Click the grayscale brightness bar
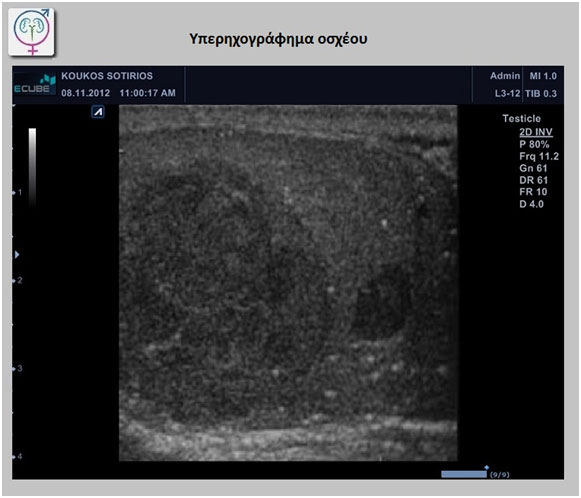581x498 pixels. (33, 167)
